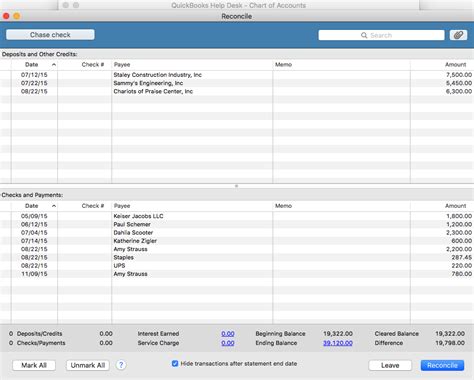
Task: Click the red close window button
Action: click(6, 16)
